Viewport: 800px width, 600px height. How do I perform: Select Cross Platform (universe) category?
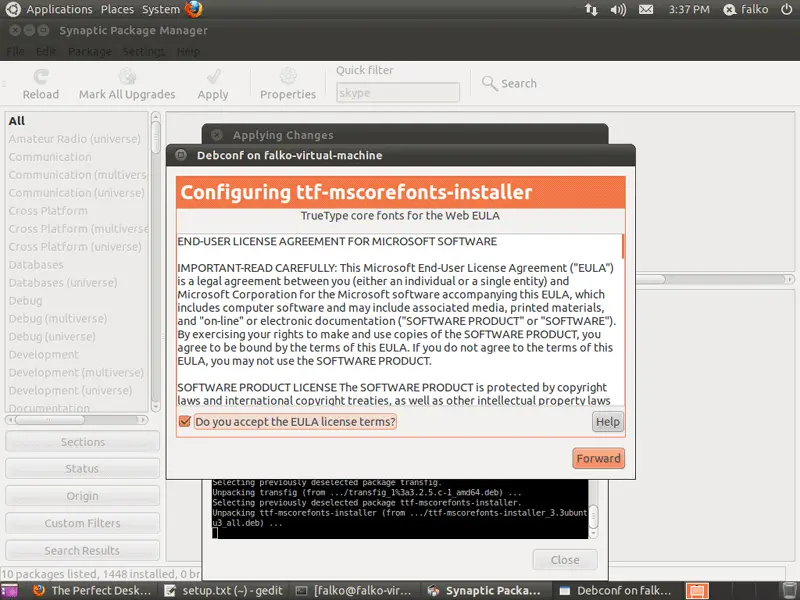pyautogui.click(x=75, y=246)
